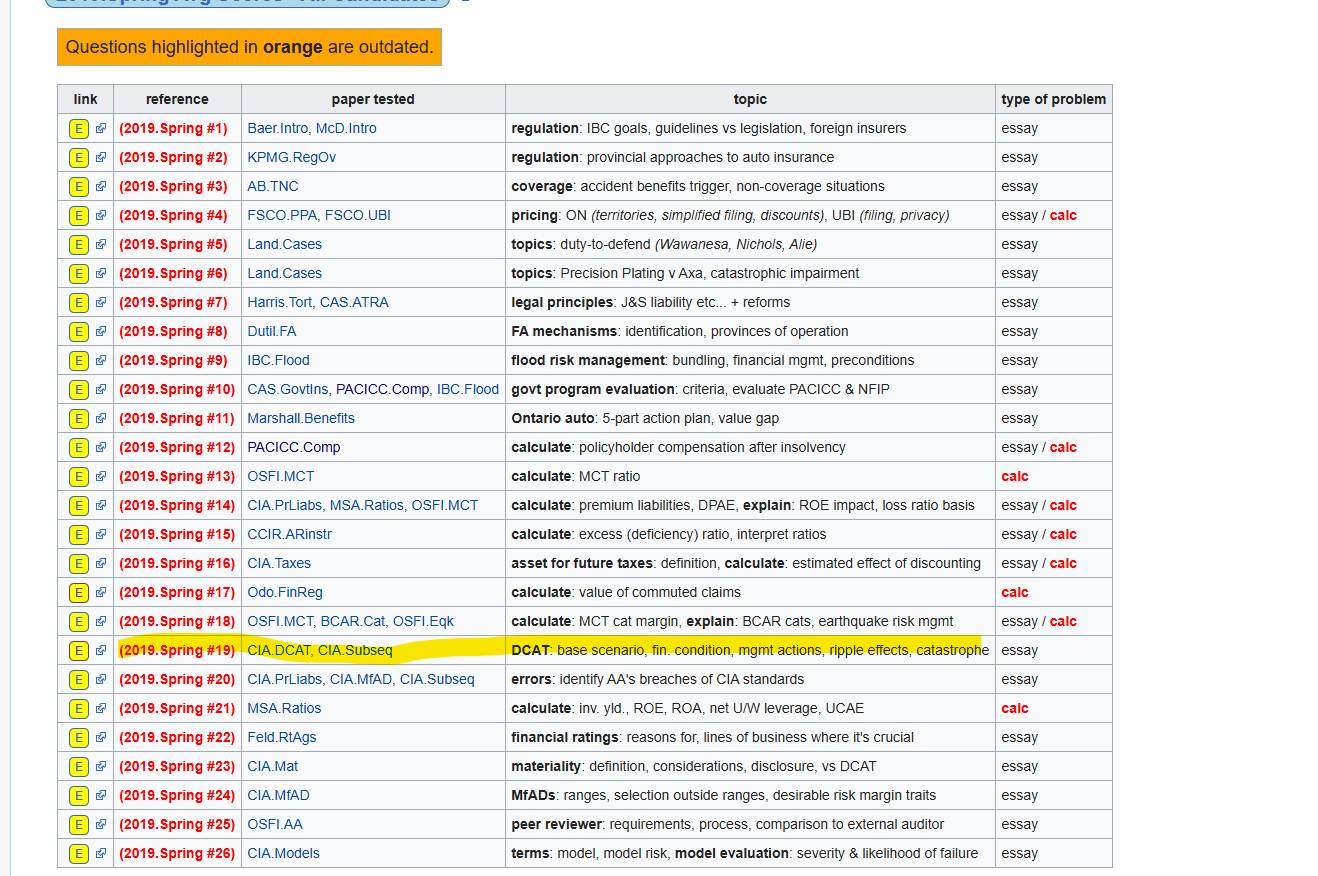Viewport: 1318px width, 876px height.
Task: Click reference link (2019.Spring #15)
Action: pyautogui.click(x=177, y=534)
